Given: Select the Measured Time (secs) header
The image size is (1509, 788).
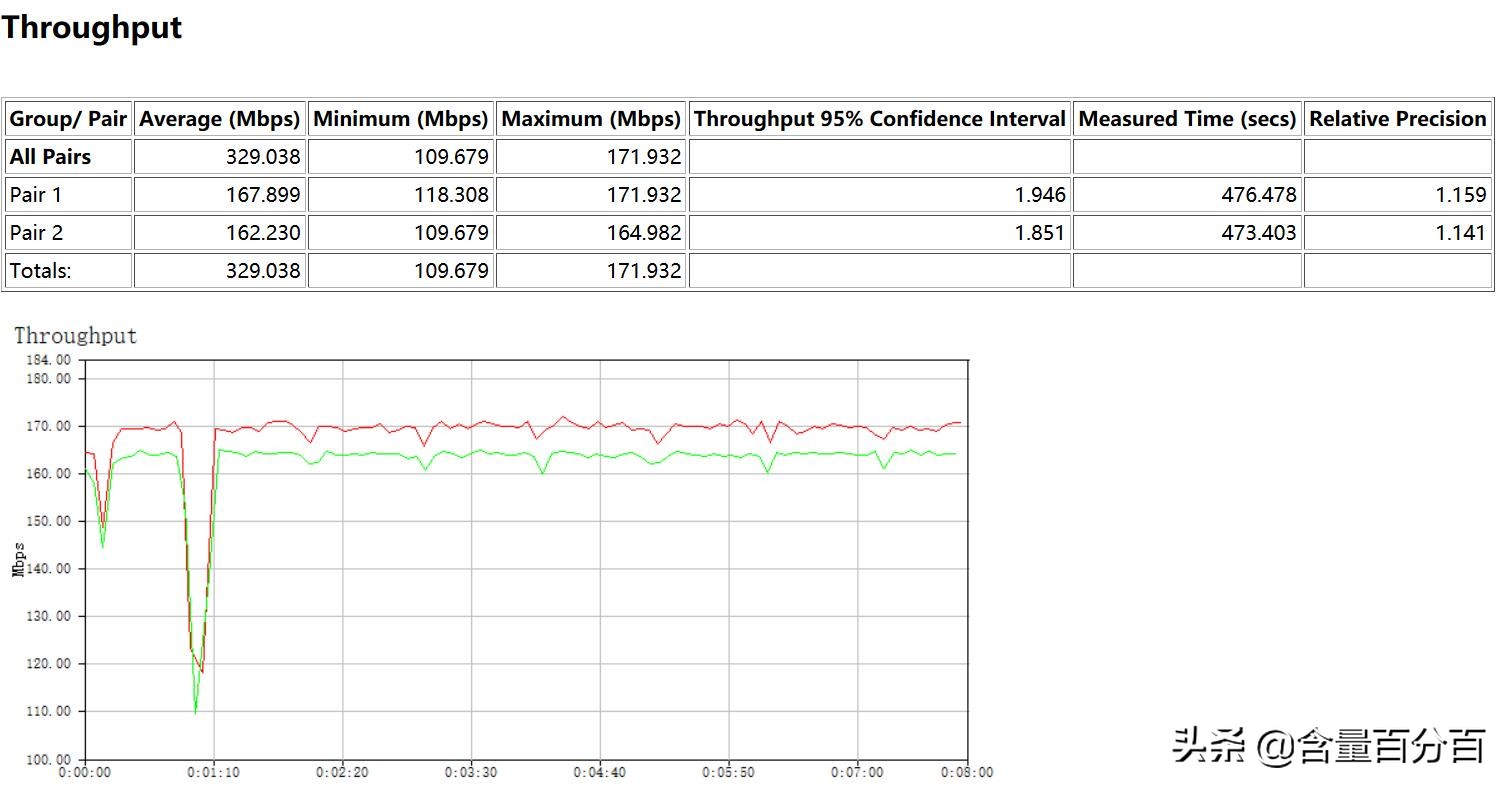Looking at the screenshot, I should tap(1187, 119).
